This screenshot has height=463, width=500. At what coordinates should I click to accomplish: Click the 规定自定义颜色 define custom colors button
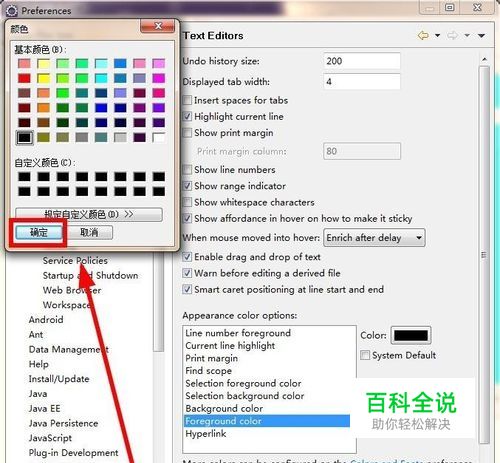89,214
